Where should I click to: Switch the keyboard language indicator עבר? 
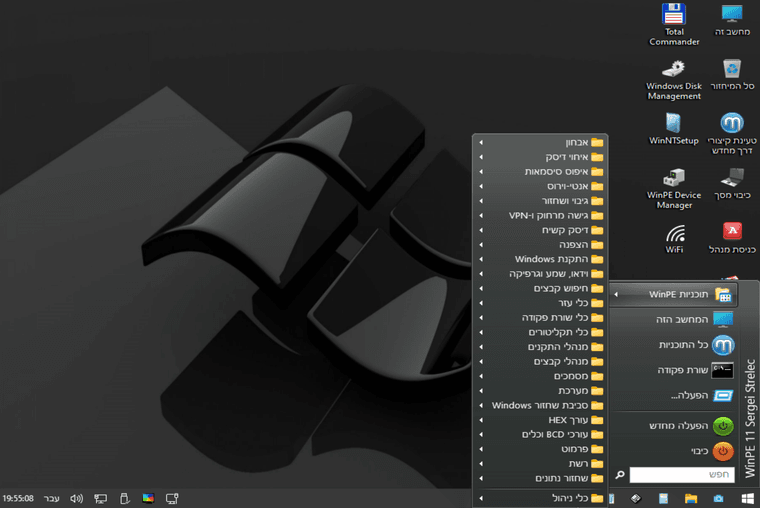pos(51,498)
